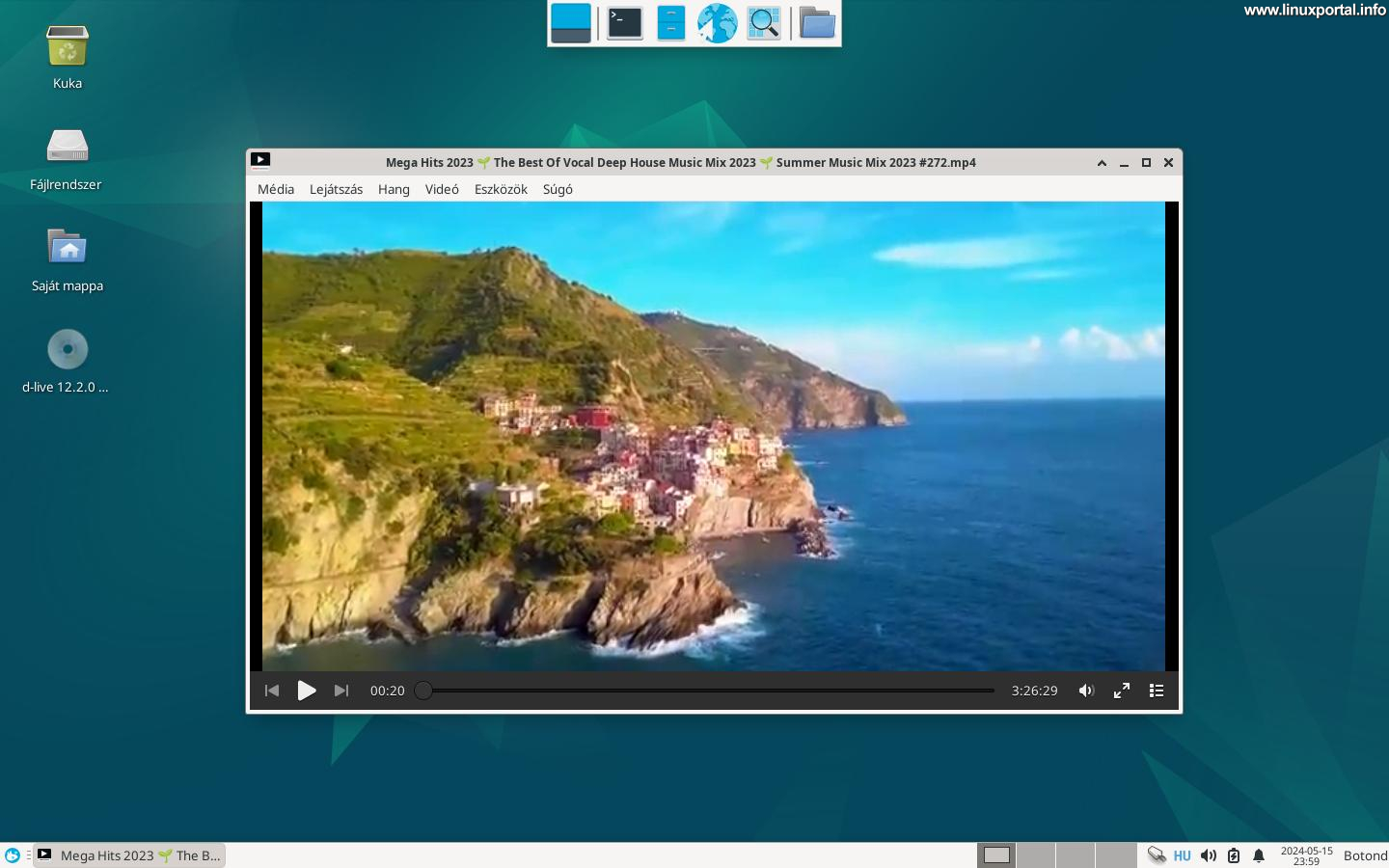Viewport: 1389px width, 868px height.
Task: Open the file manager icon in the dock
Action: click(x=816, y=22)
